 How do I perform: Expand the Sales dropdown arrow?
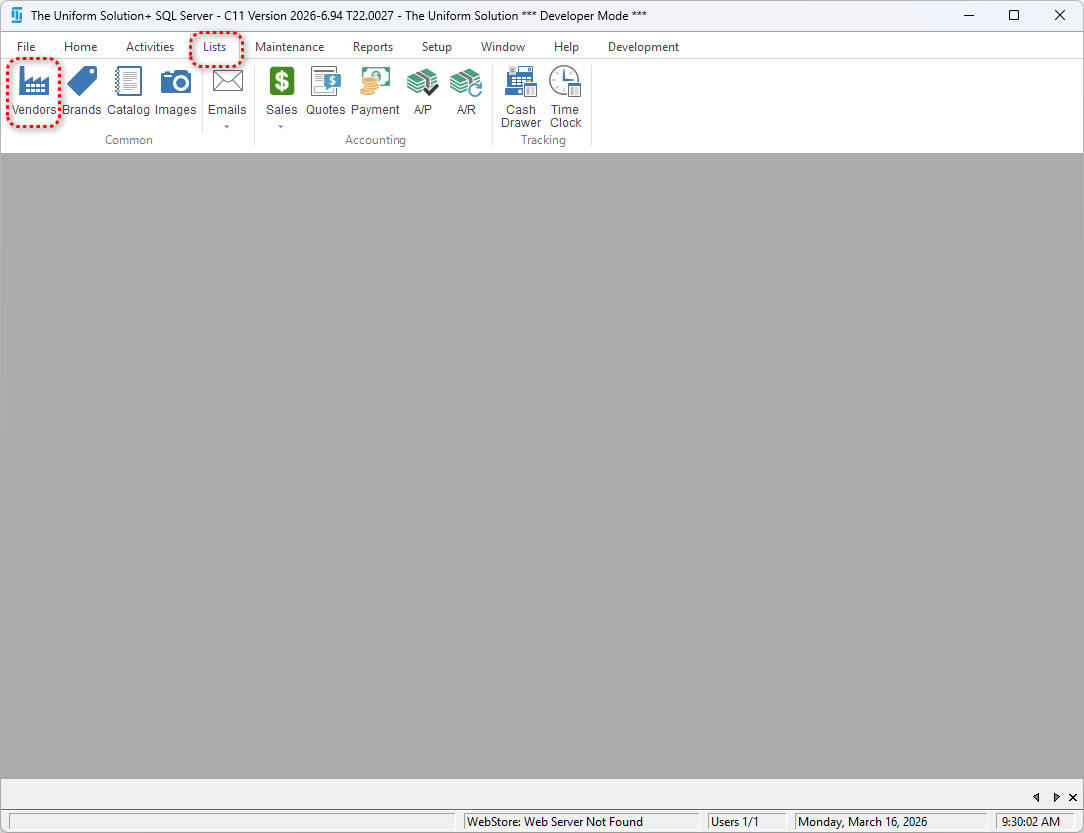(x=281, y=127)
